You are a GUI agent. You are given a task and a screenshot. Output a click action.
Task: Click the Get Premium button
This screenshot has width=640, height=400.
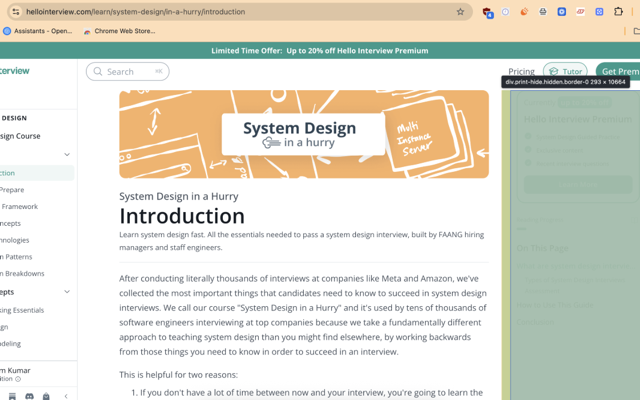pos(618,71)
